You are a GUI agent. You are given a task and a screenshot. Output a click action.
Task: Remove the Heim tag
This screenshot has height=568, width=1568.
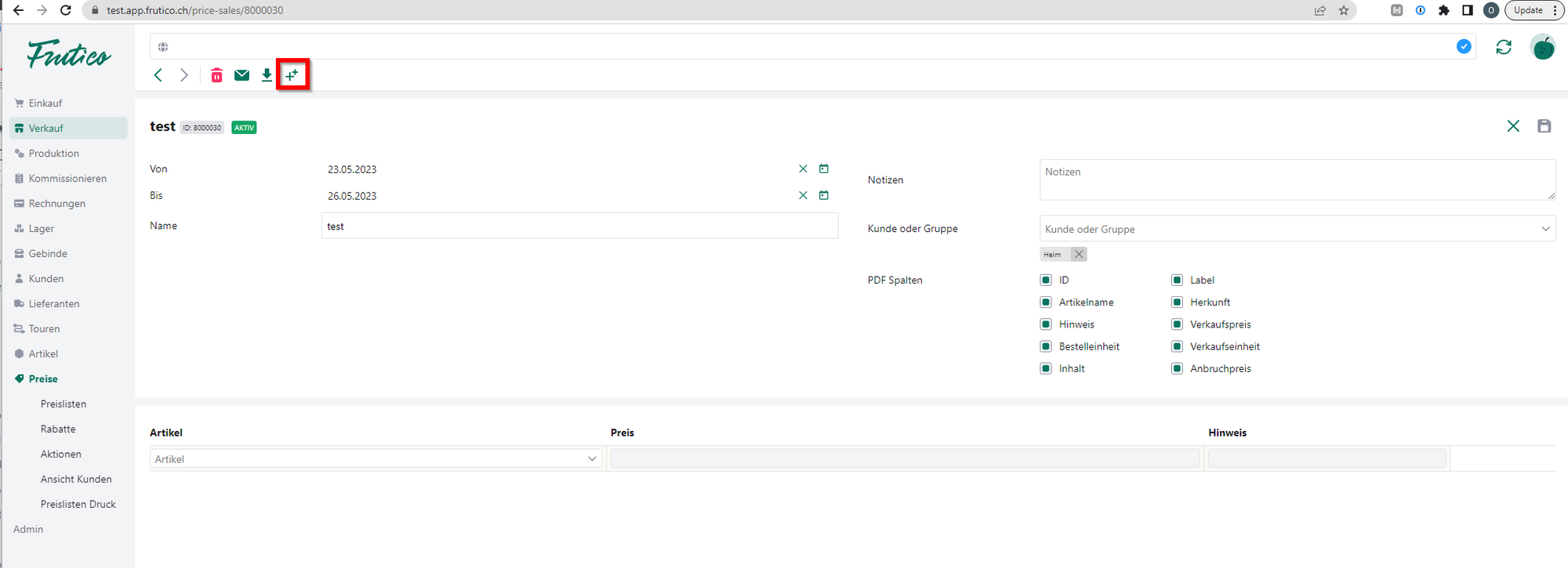1079,255
